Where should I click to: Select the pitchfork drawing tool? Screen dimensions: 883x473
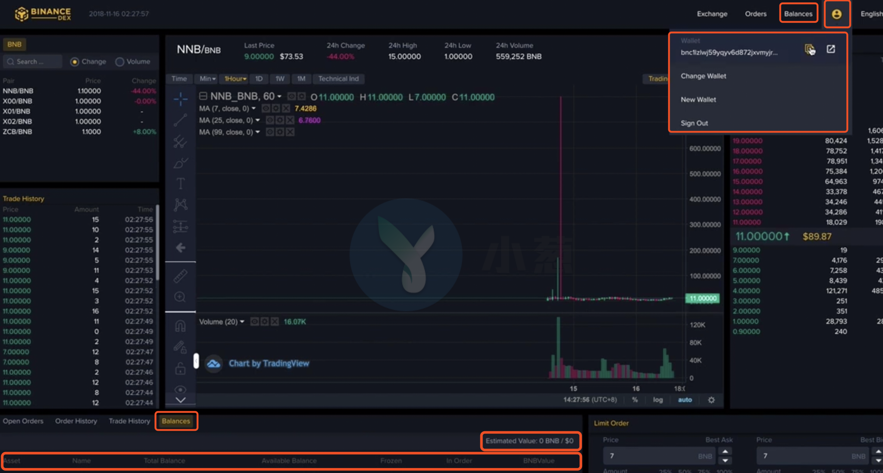tap(180, 141)
